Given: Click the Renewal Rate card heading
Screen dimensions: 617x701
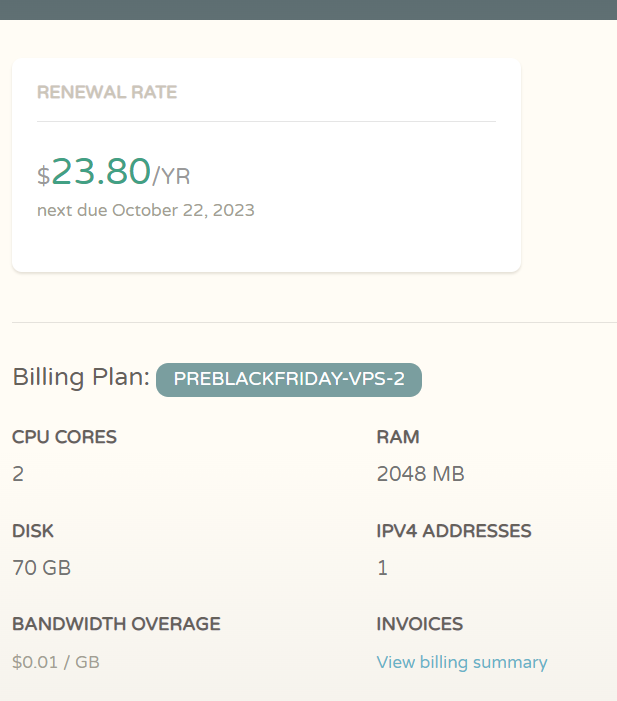Looking at the screenshot, I should coord(107,92).
